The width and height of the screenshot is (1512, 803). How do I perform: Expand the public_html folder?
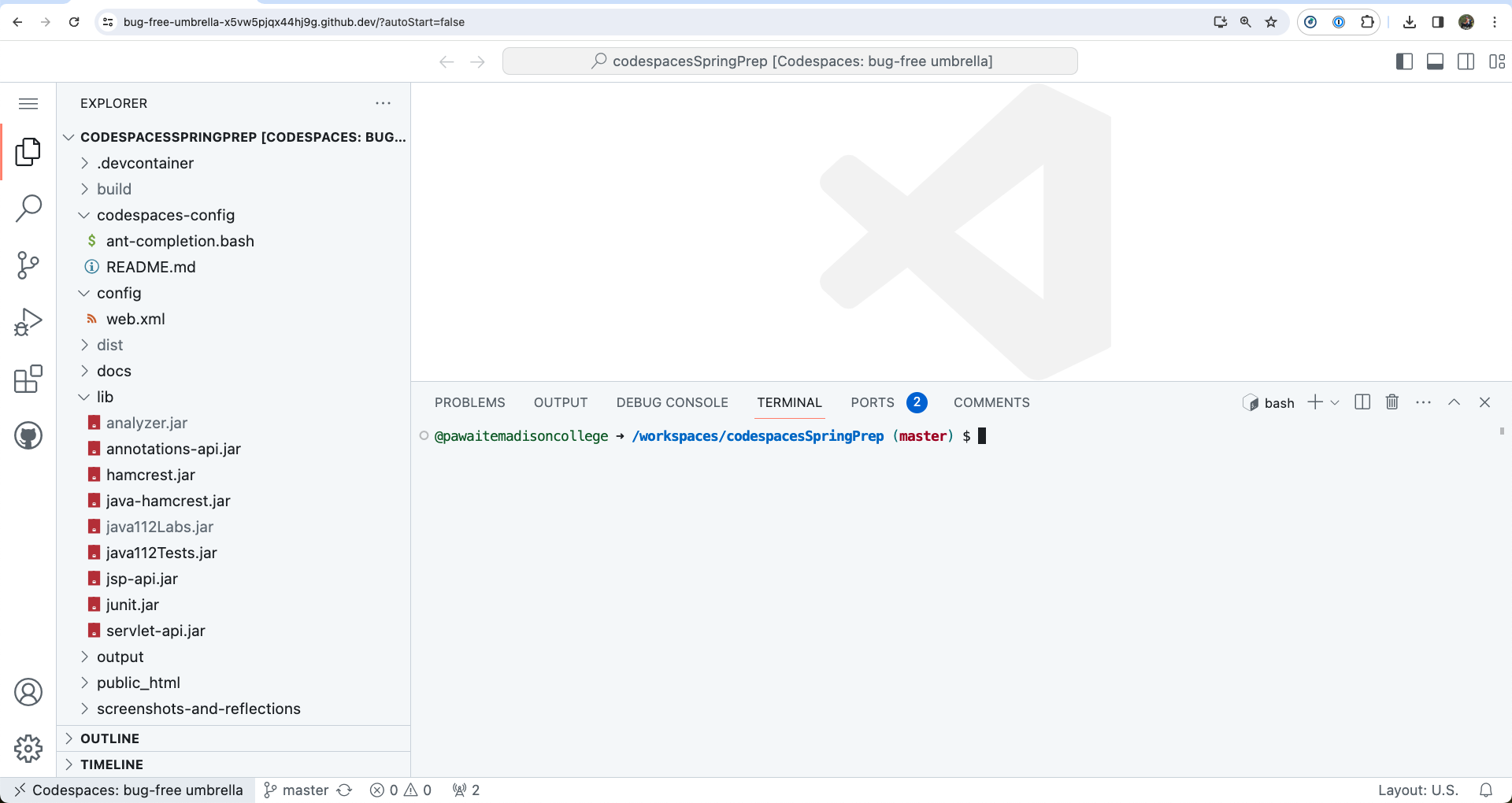234,683
